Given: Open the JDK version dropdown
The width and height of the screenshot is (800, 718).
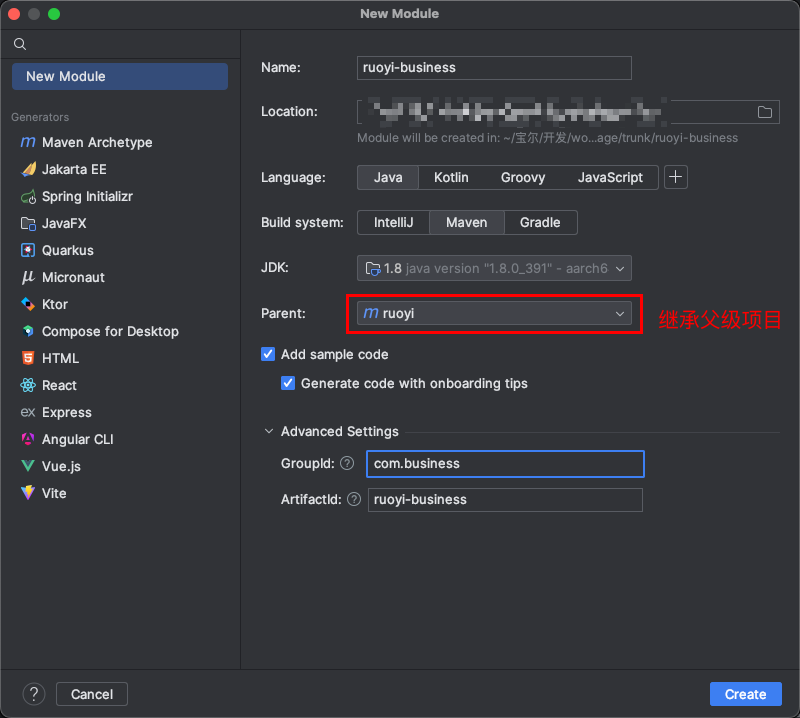Looking at the screenshot, I should (495, 268).
